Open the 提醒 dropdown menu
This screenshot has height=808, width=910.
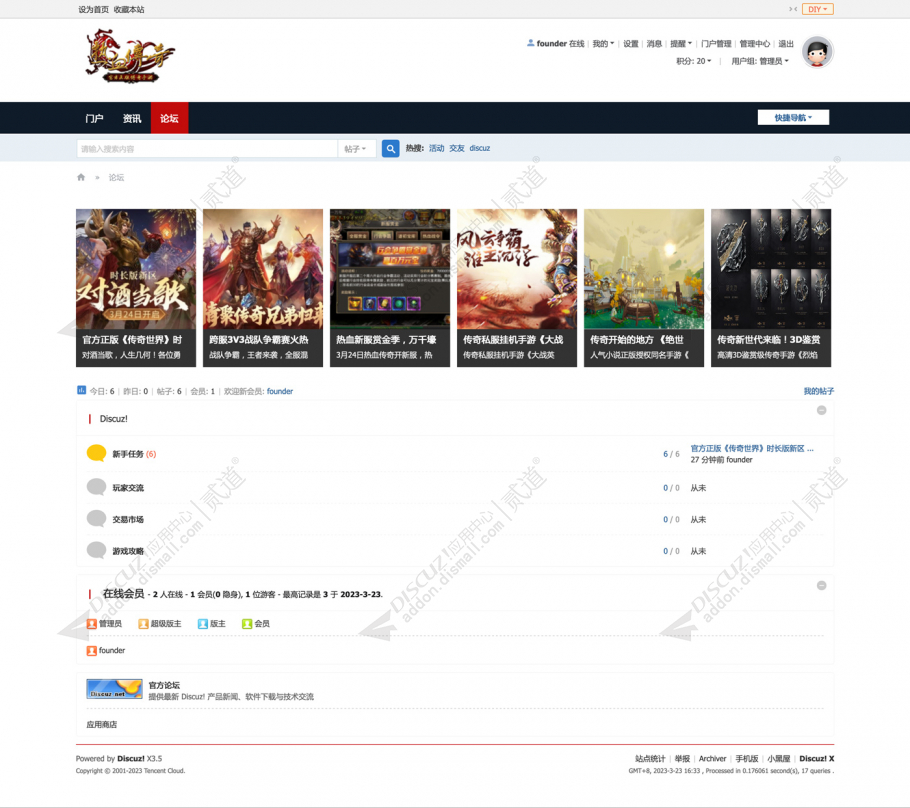[x=681, y=44]
